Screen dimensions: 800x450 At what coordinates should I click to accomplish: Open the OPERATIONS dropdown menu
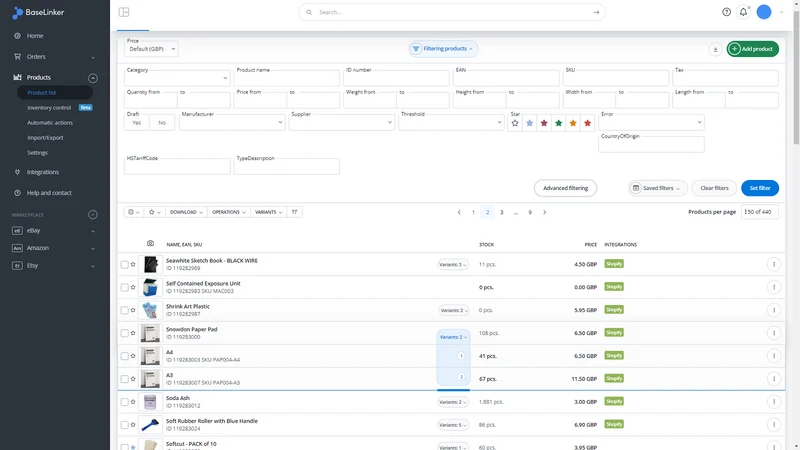point(229,212)
